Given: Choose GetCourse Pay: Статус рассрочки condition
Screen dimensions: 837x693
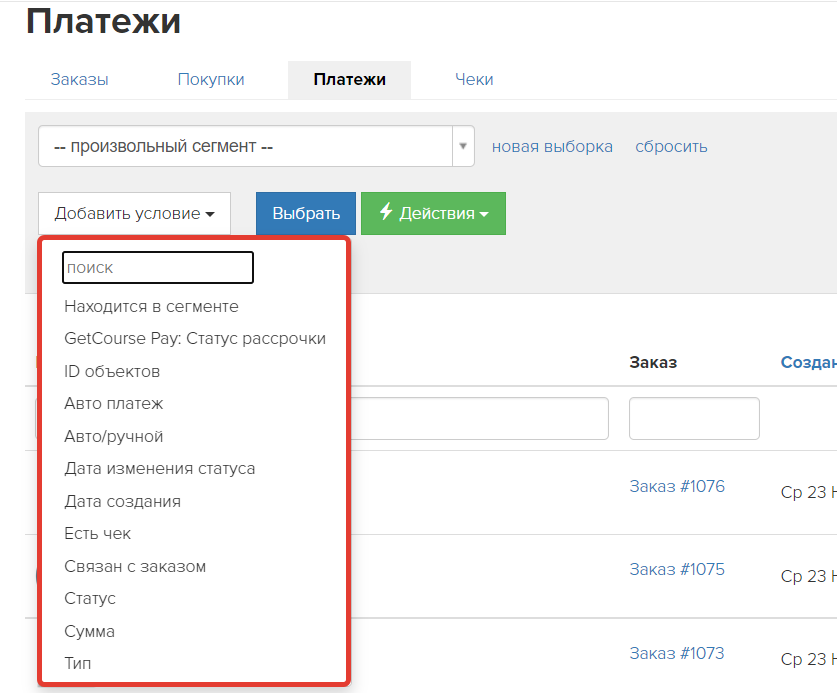Looking at the screenshot, I should point(195,338).
